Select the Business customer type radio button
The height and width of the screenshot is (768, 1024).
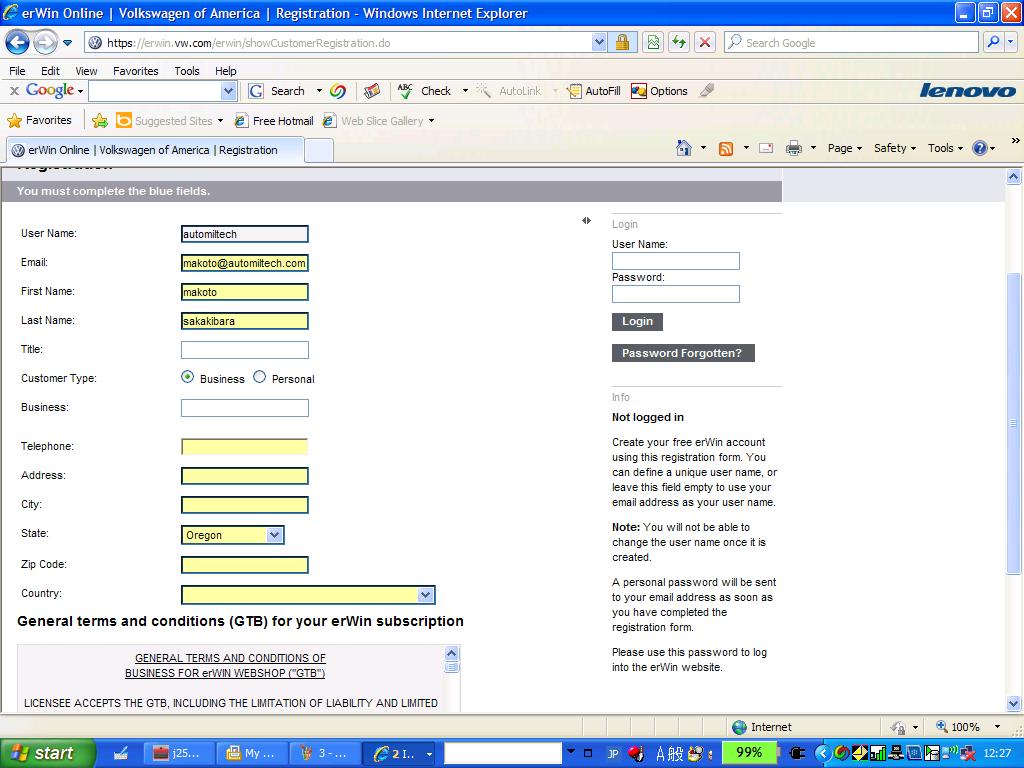[x=187, y=377]
